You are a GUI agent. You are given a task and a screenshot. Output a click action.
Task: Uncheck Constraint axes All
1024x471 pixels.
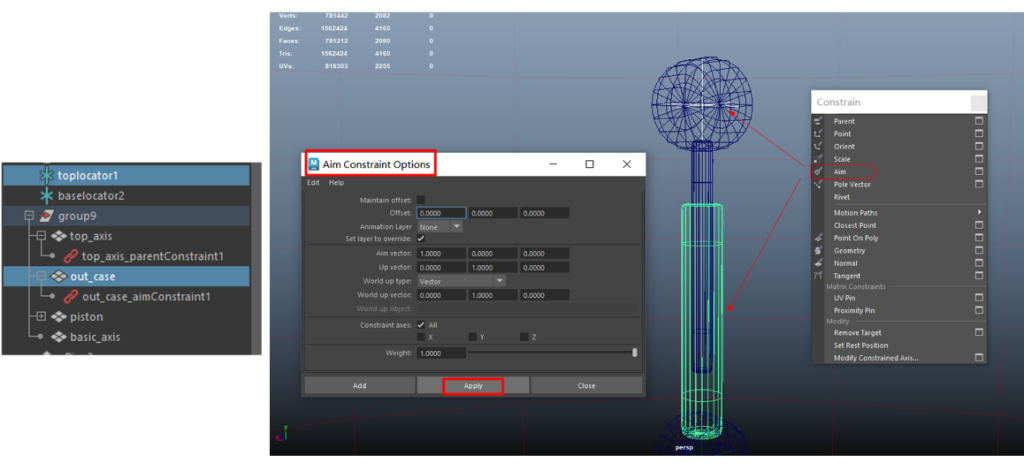pyautogui.click(x=421, y=325)
